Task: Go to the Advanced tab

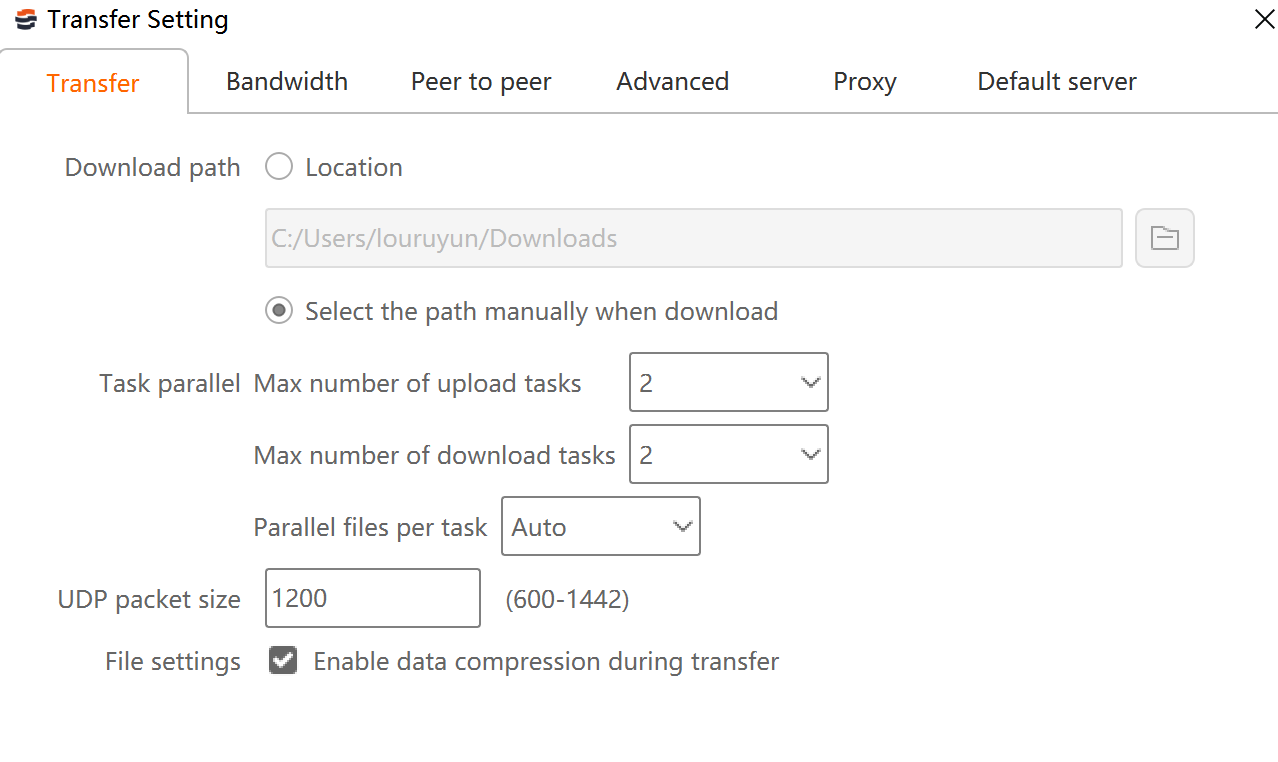Action: (x=672, y=81)
